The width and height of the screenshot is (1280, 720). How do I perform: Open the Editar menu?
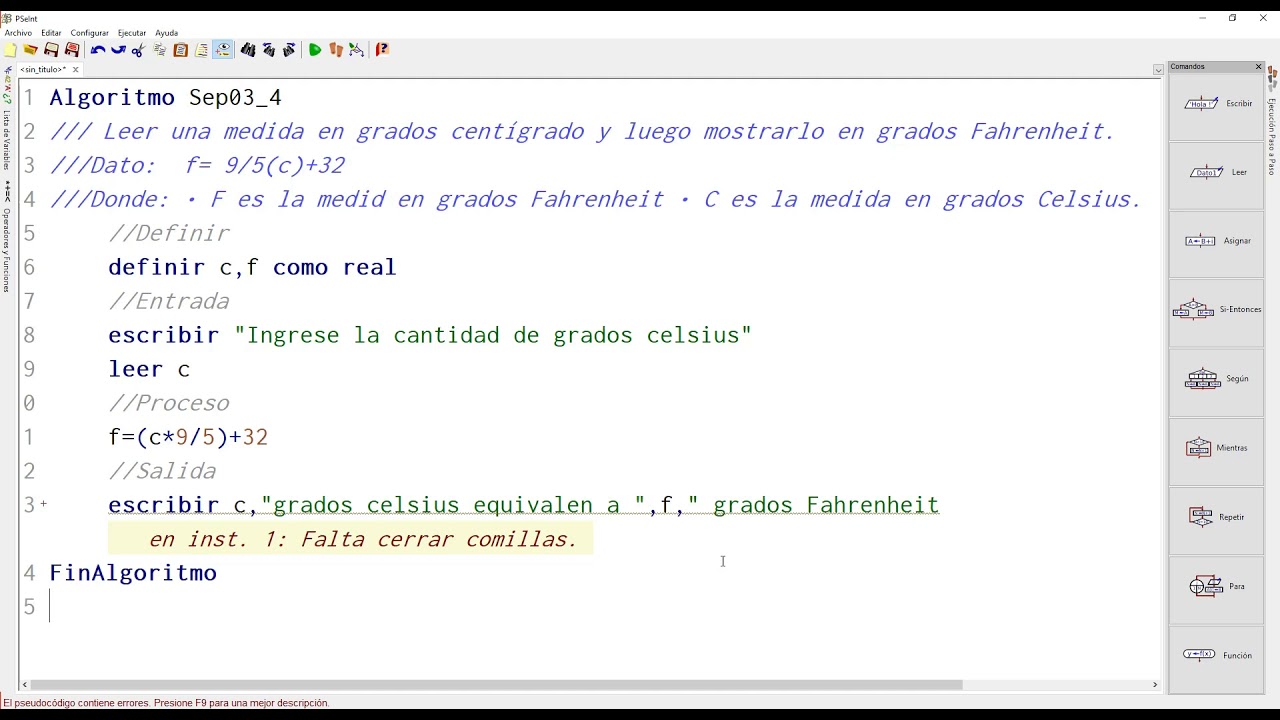51,33
